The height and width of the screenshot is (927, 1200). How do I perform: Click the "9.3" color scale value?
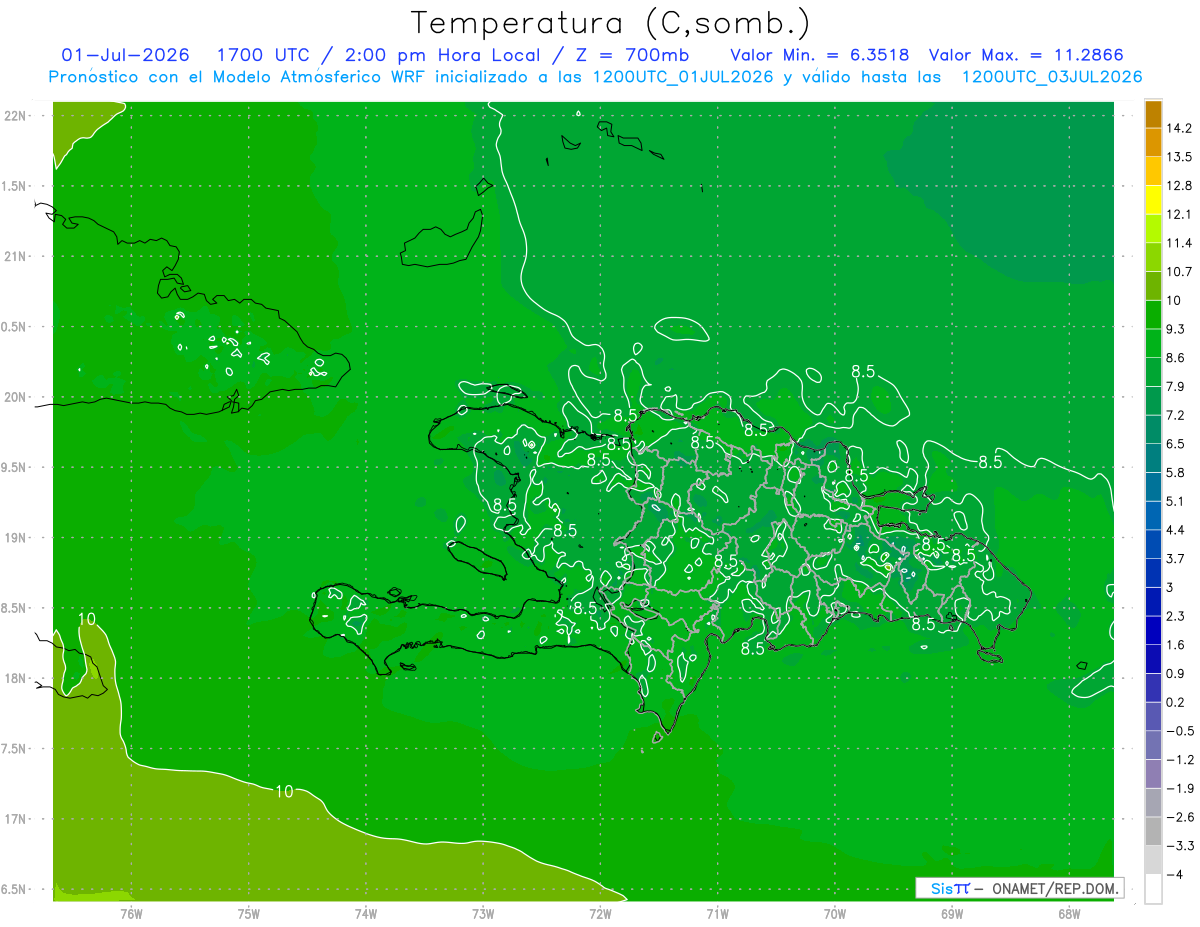(1176, 329)
